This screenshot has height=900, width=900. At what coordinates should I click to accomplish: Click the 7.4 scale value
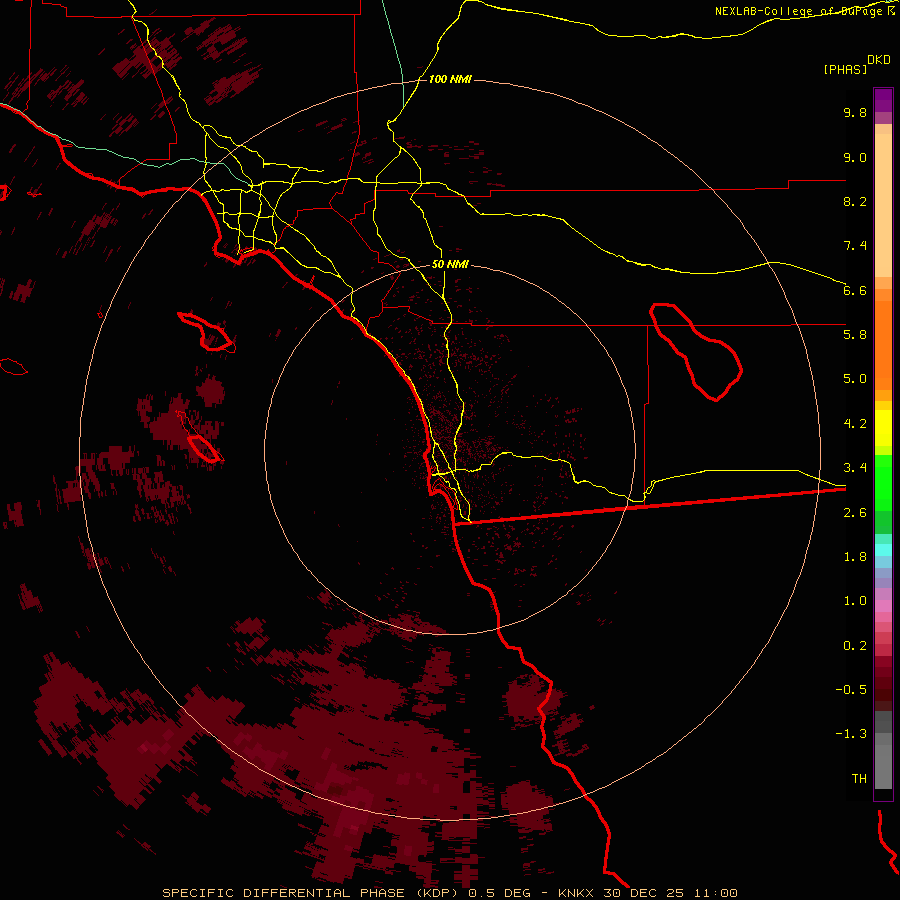tap(855, 246)
